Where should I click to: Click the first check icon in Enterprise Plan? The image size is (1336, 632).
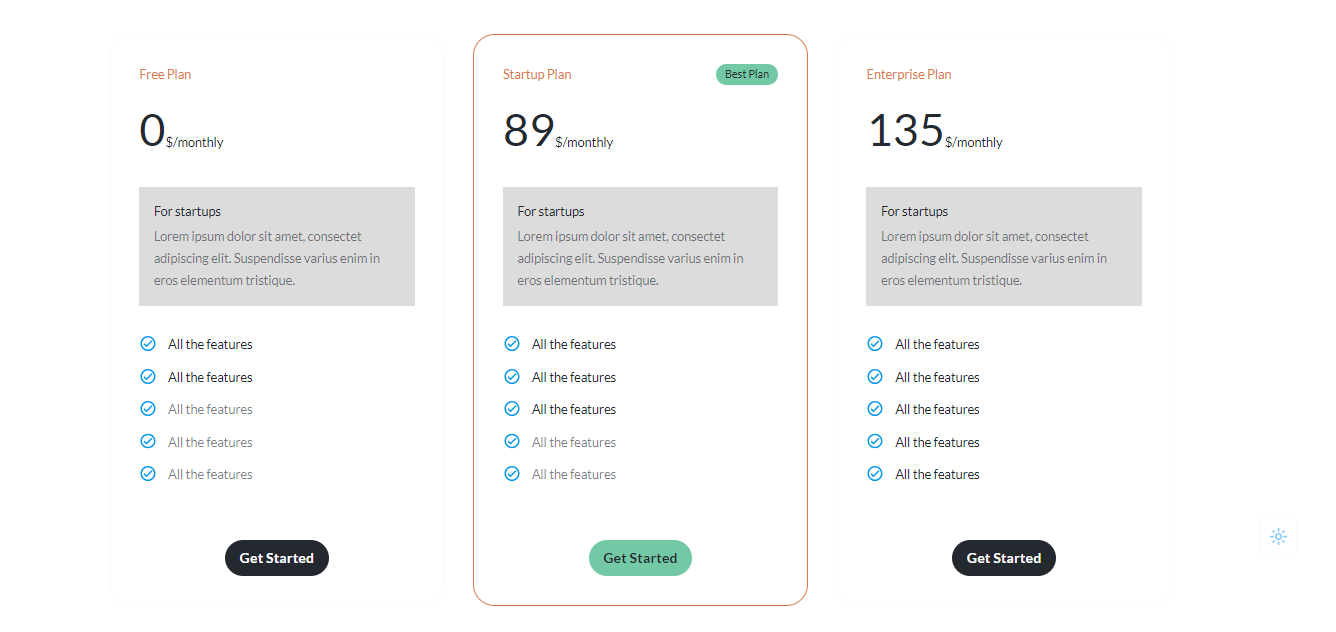click(875, 344)
